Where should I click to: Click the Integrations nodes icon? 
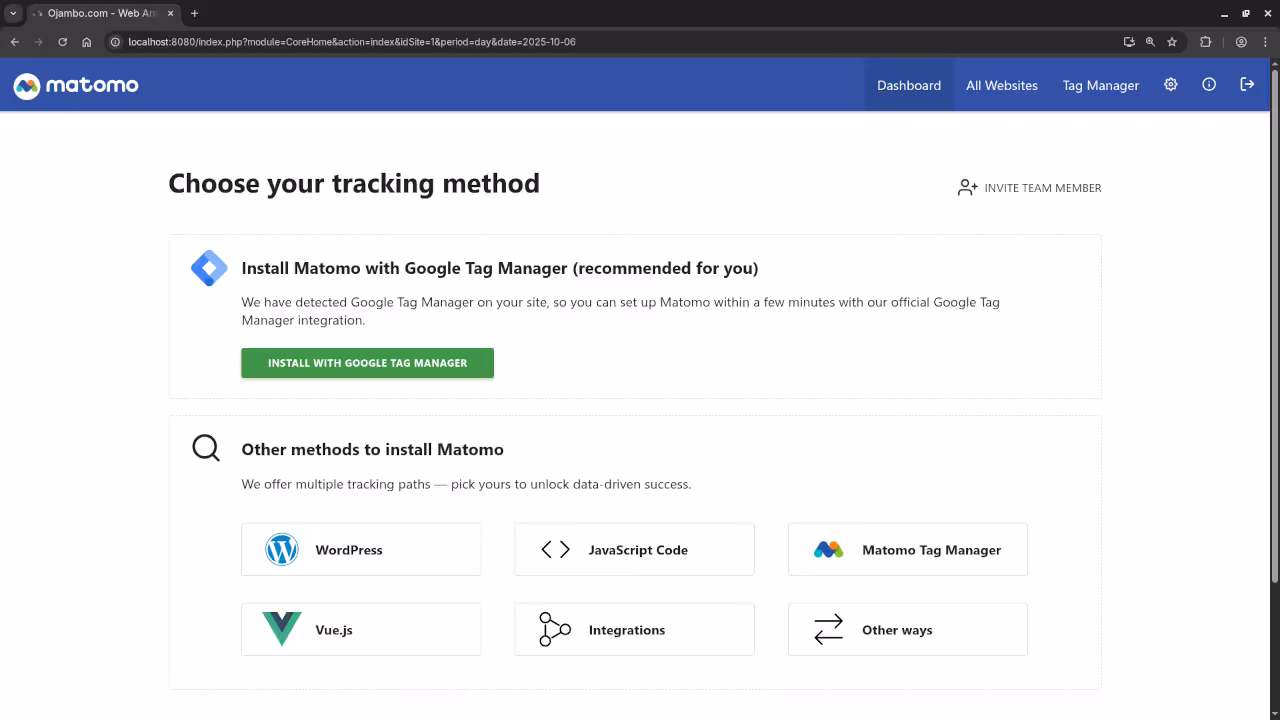(x=555, y=630)
